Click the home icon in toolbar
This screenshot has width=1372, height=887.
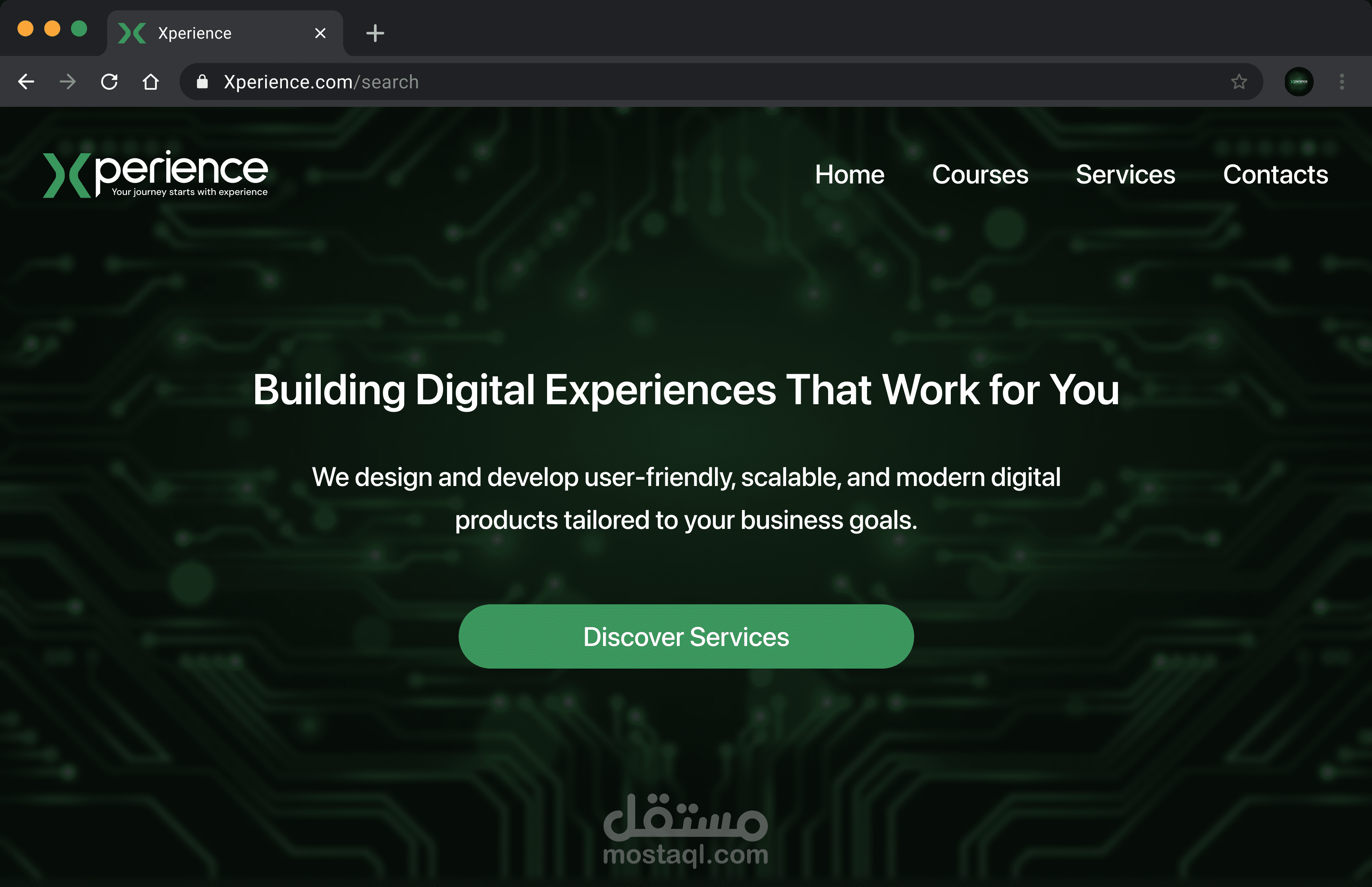click(x=151, y=82)
